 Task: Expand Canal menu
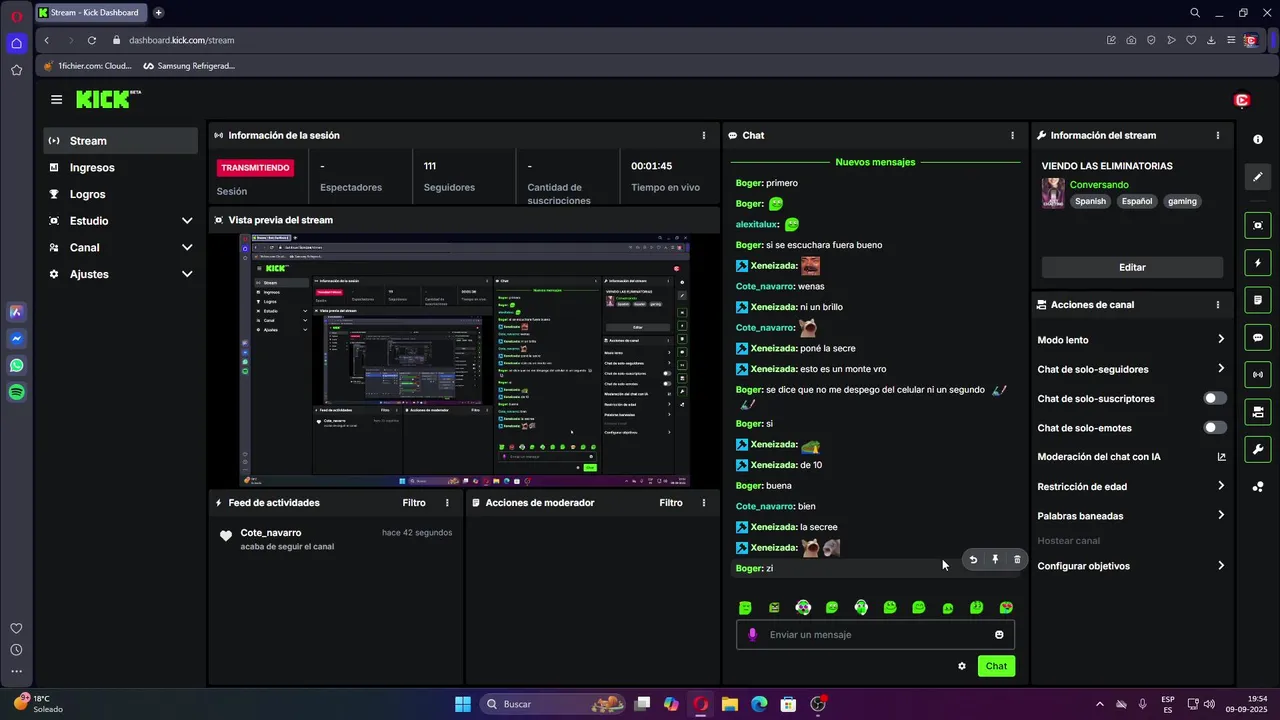(x=121, y=247)
